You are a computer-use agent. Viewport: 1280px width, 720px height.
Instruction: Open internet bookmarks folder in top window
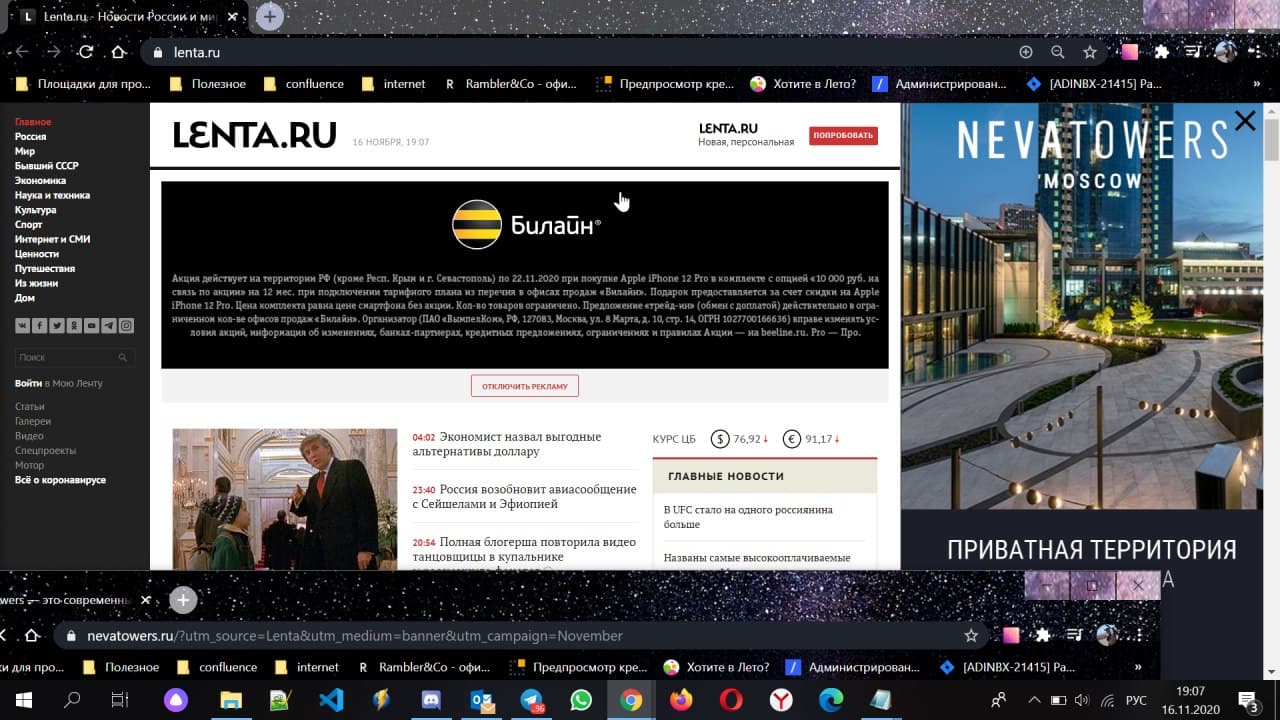pyautogui.click(x=394, y=84)
